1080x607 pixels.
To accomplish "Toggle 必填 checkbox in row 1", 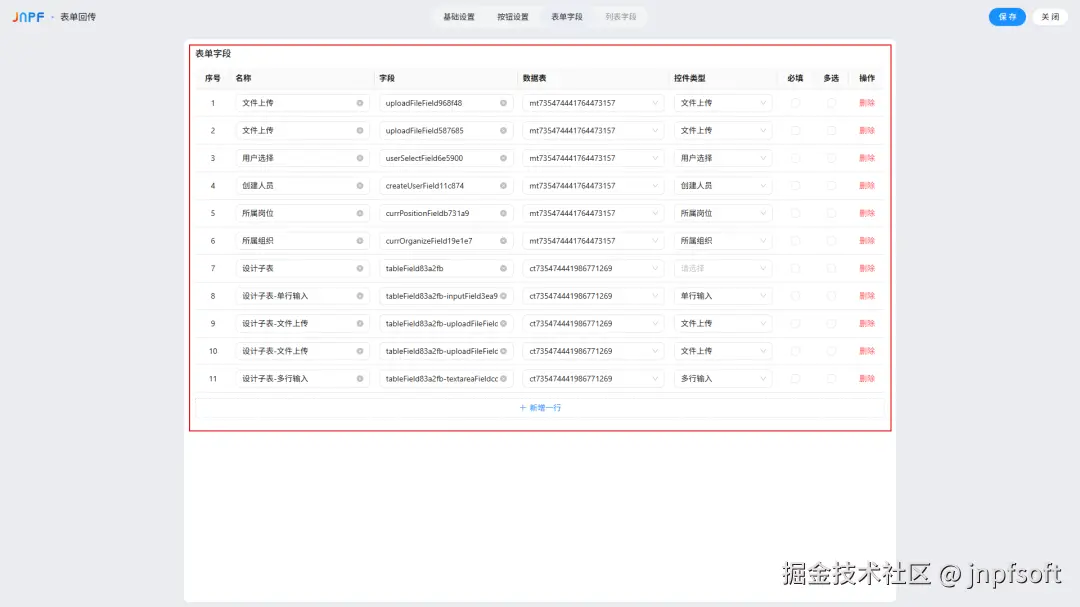I will coord(796,103).
